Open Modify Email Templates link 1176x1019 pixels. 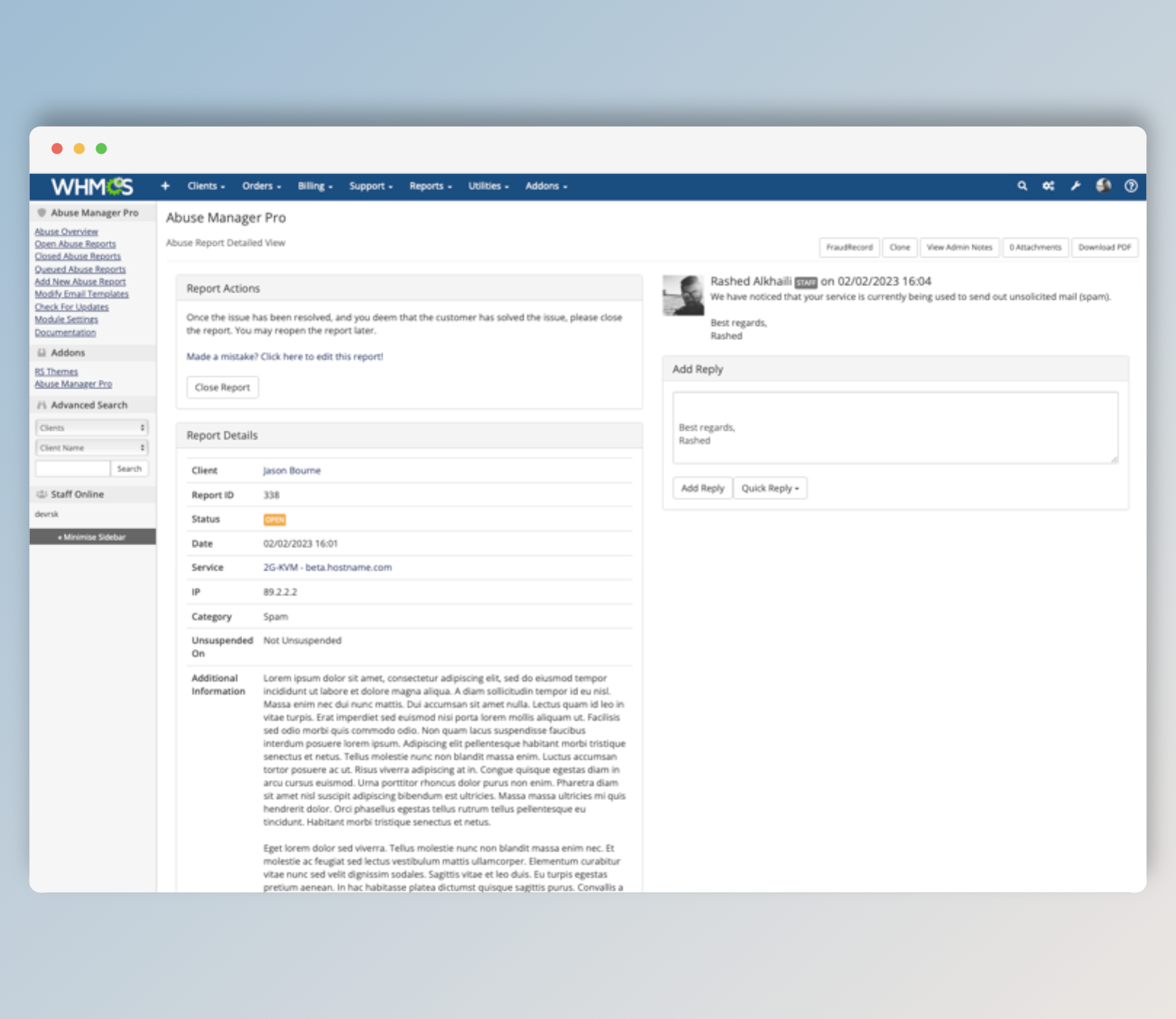pos(82,294)
